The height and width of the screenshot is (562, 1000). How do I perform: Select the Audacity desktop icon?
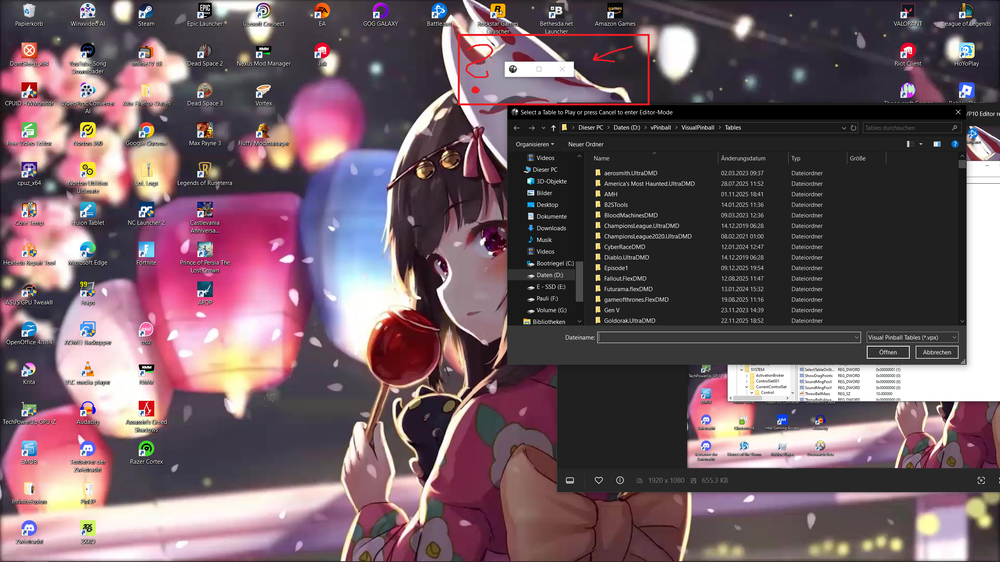[x=87, y=413]
